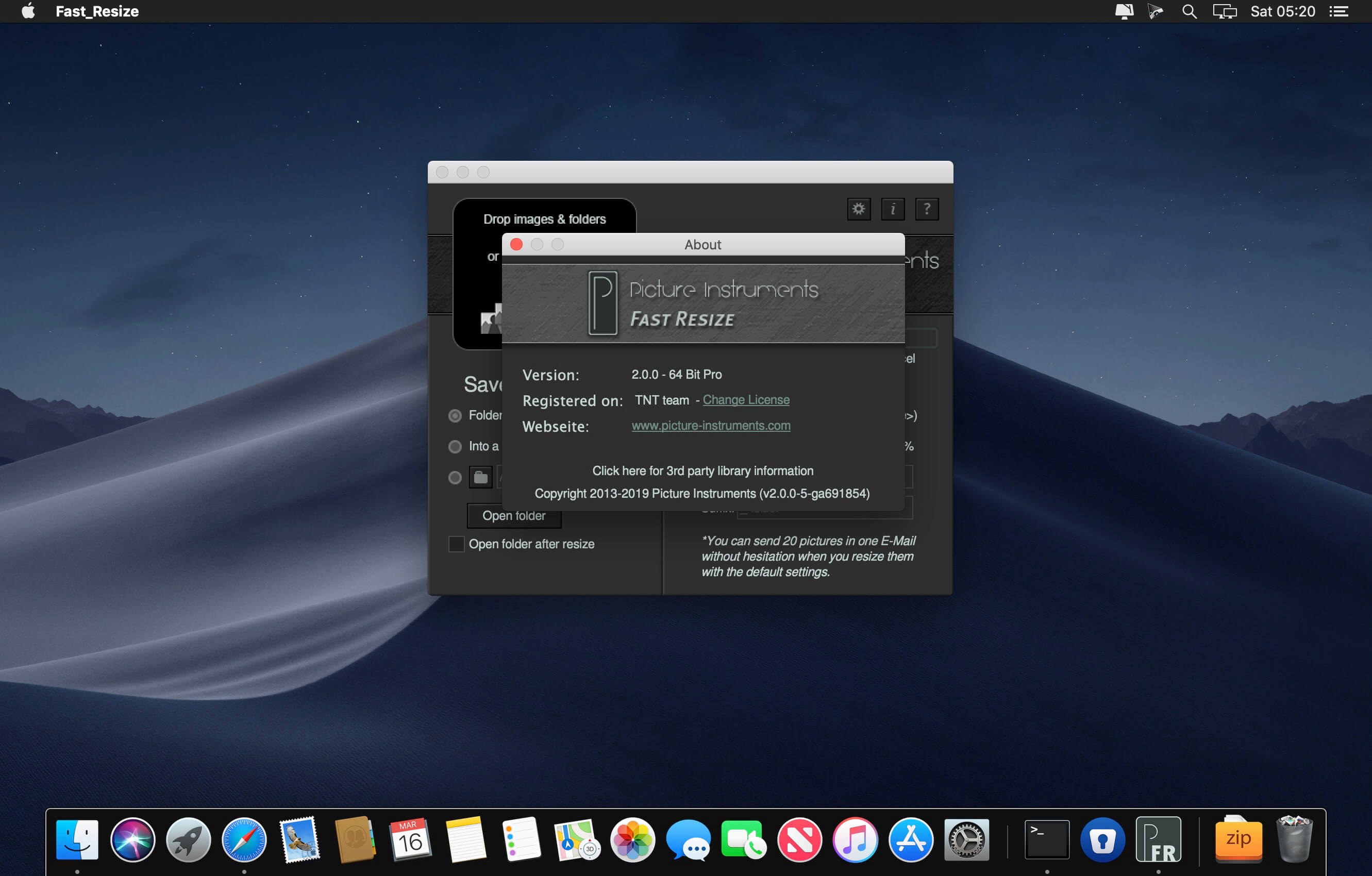This screenshot has width=1372, height=876.
Task: Click the Change License link
Action: pyautogui.click(x=746, y=400)
